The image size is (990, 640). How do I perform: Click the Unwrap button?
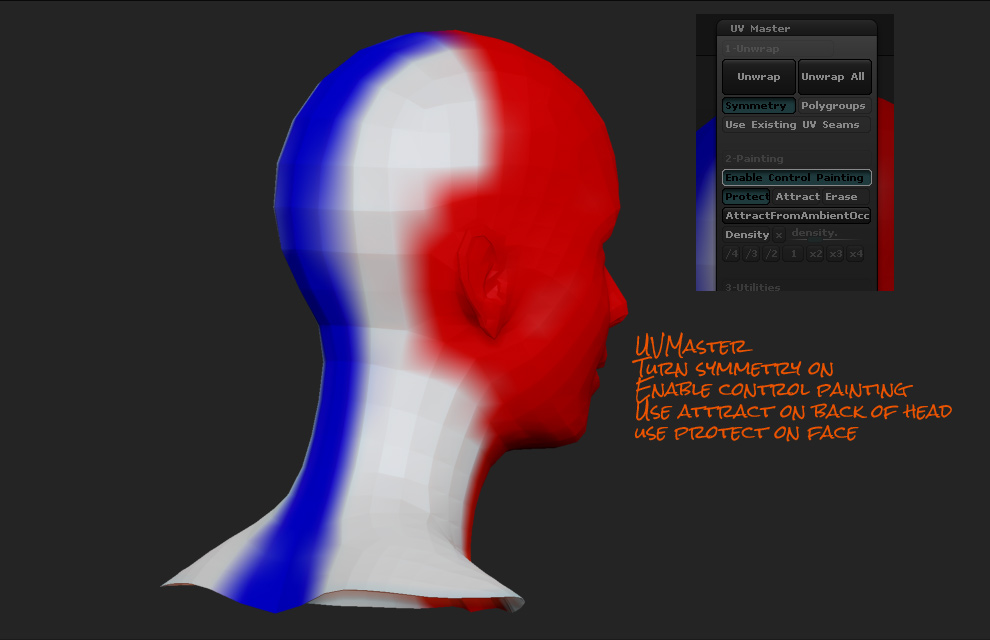click(758, 77)
